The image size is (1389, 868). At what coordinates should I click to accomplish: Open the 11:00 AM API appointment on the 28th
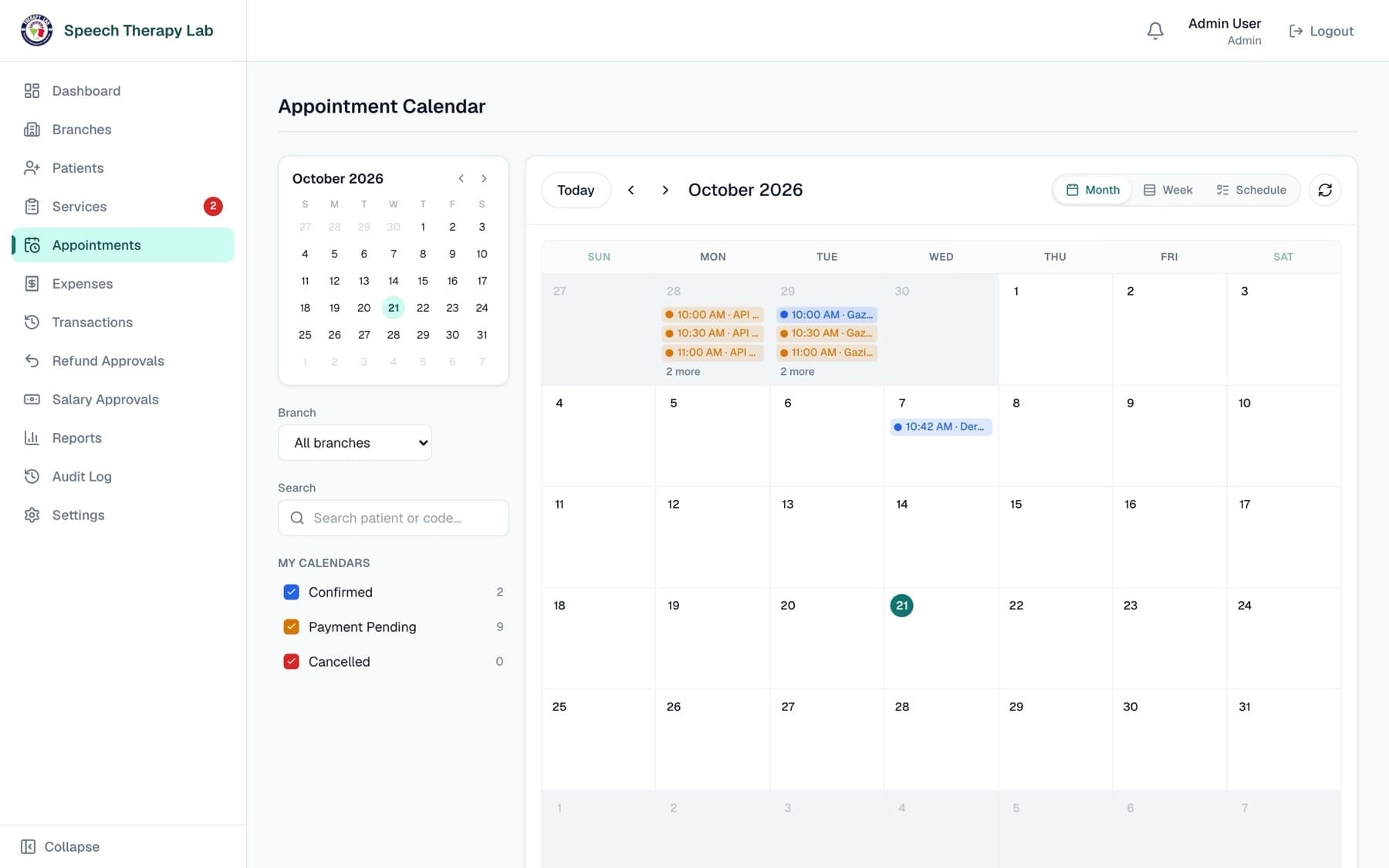[712, 353]
